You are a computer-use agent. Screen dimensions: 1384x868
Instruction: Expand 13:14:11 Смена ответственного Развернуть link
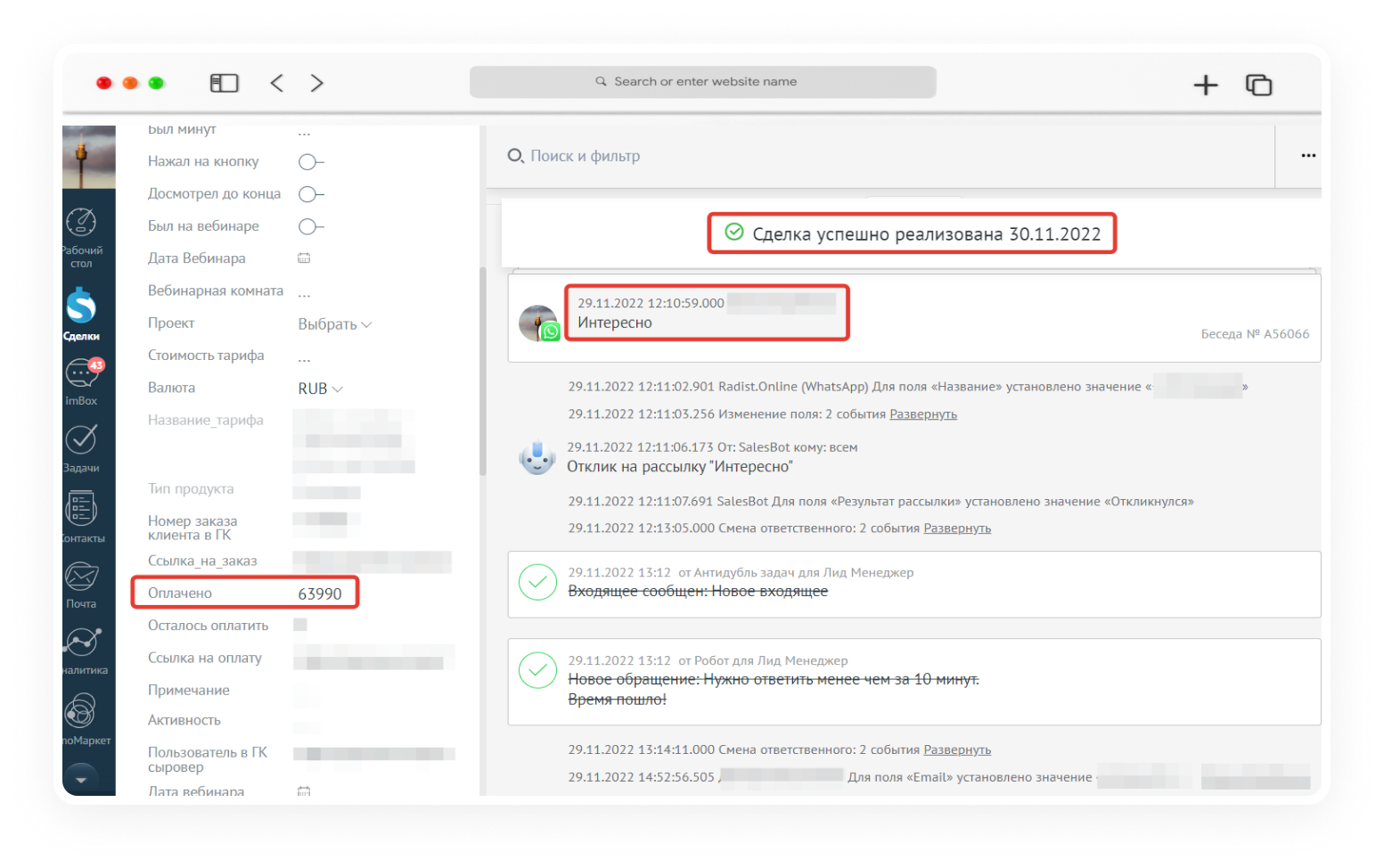click(956, 750)
